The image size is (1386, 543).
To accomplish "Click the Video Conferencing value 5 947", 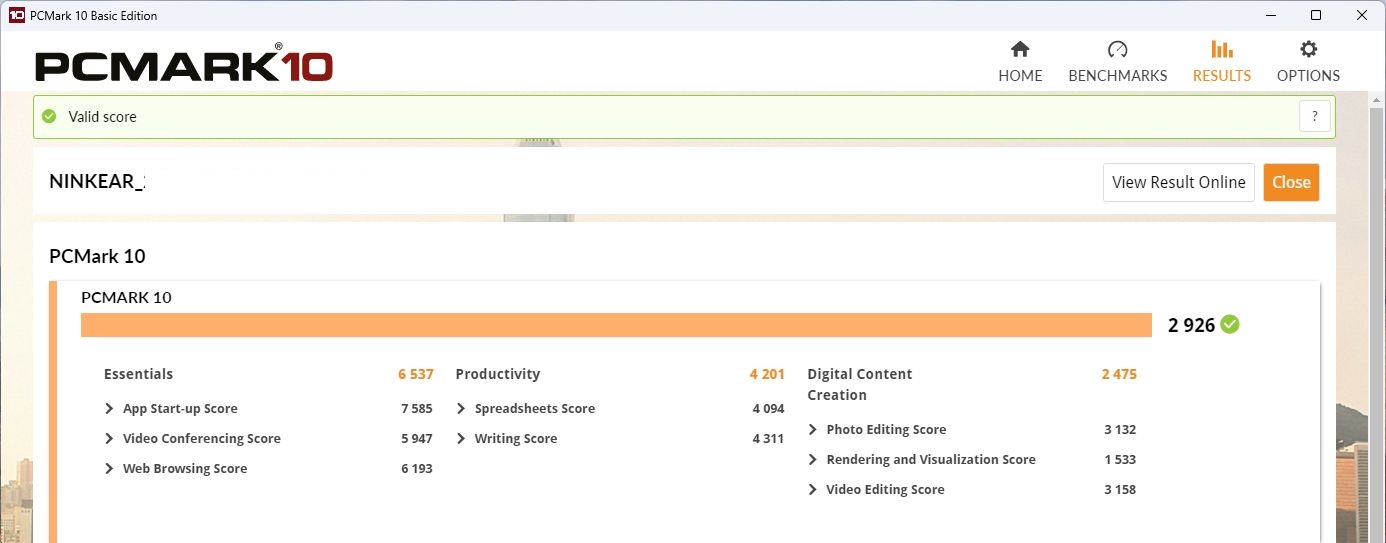I will click(x=416, y=439).
